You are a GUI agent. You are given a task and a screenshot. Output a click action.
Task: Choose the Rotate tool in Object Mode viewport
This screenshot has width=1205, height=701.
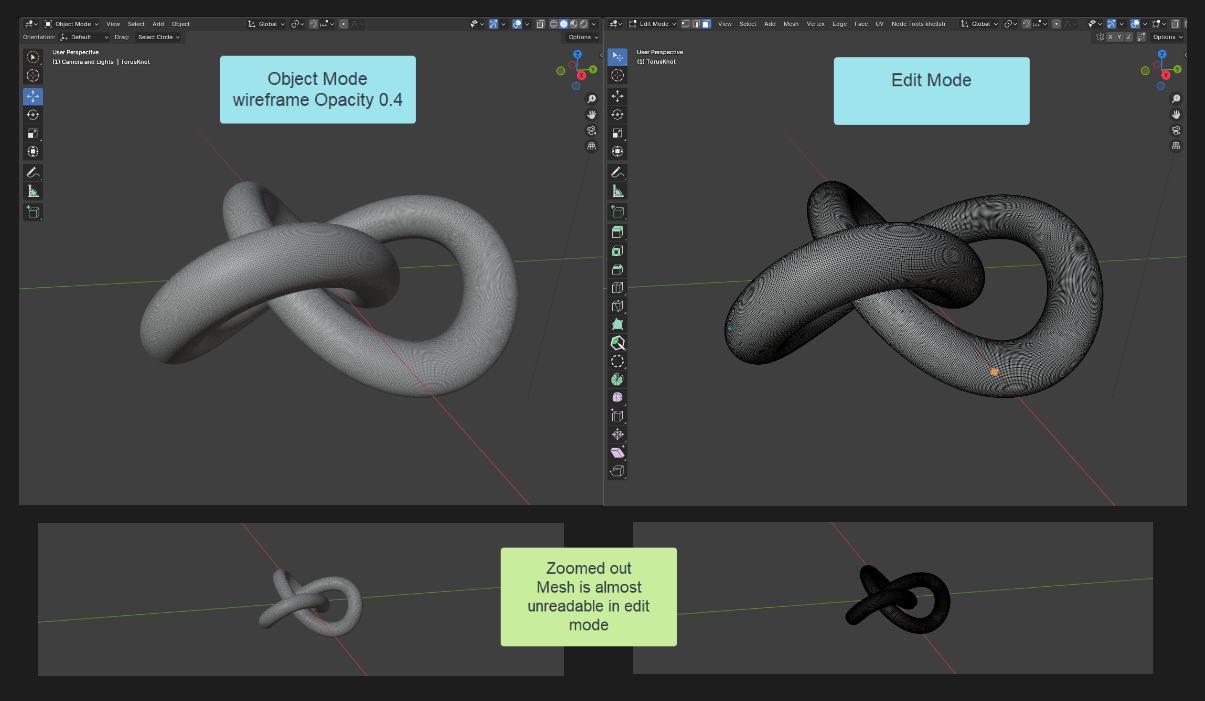tap(33, 115)
